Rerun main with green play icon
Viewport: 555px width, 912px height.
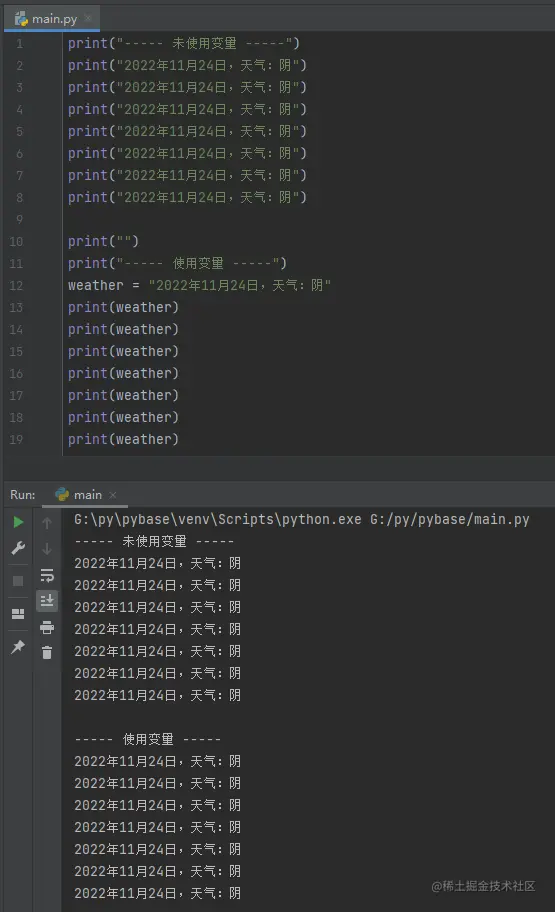(18, 522)
